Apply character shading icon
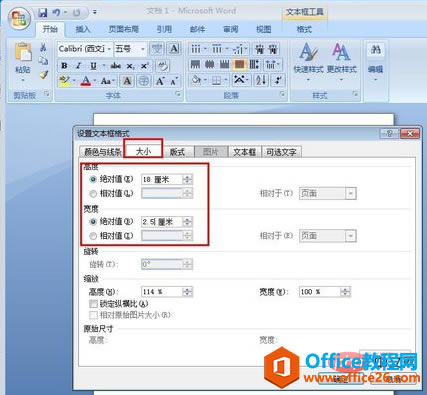This screenshot has width=427, height=395. tap(127, 81)
